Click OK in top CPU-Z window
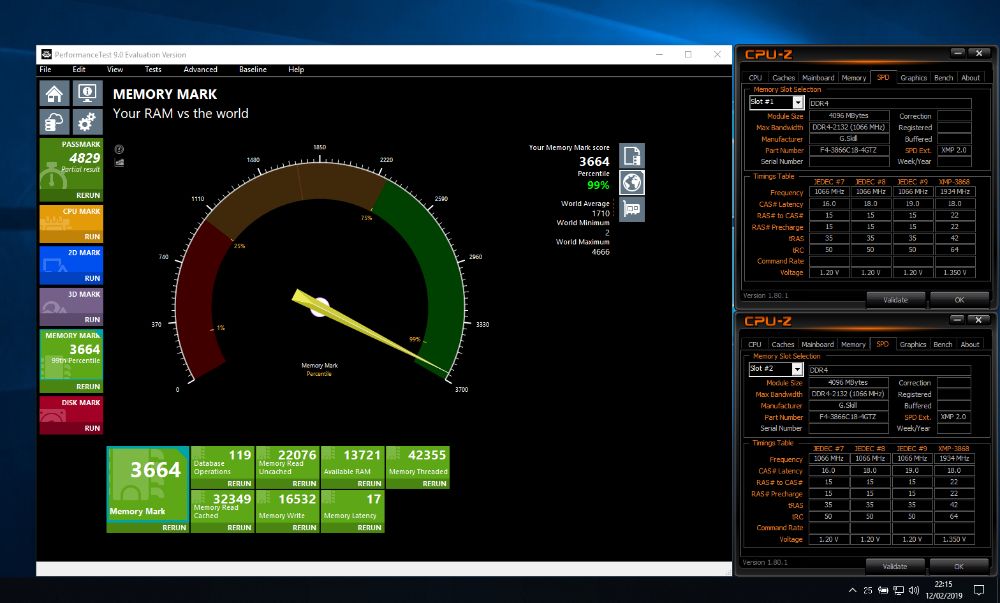The width and height of the screenshot is (1000, 603). [x=959, y=300]
